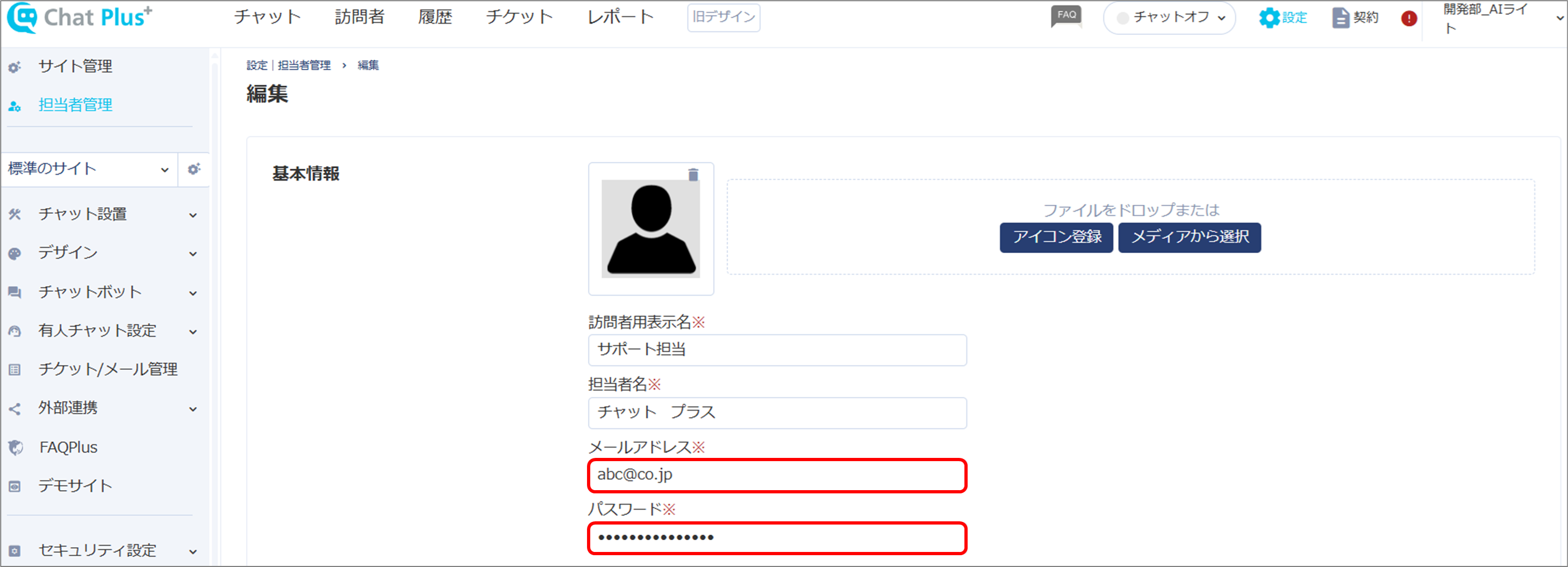
Task: Delete avatar with trash can icon
Action: (693, 175)
